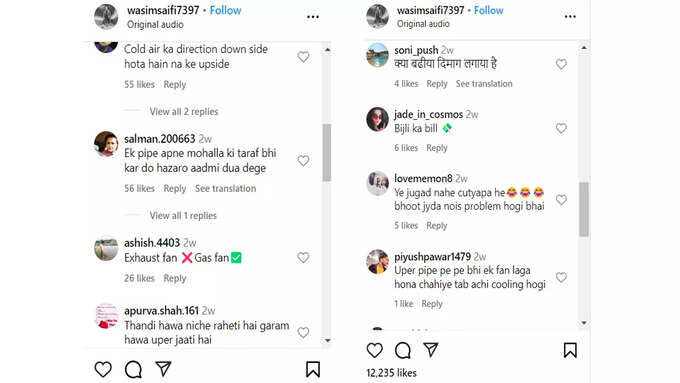
Task: Click Follow in the right panel header
Action: point(489,10)
